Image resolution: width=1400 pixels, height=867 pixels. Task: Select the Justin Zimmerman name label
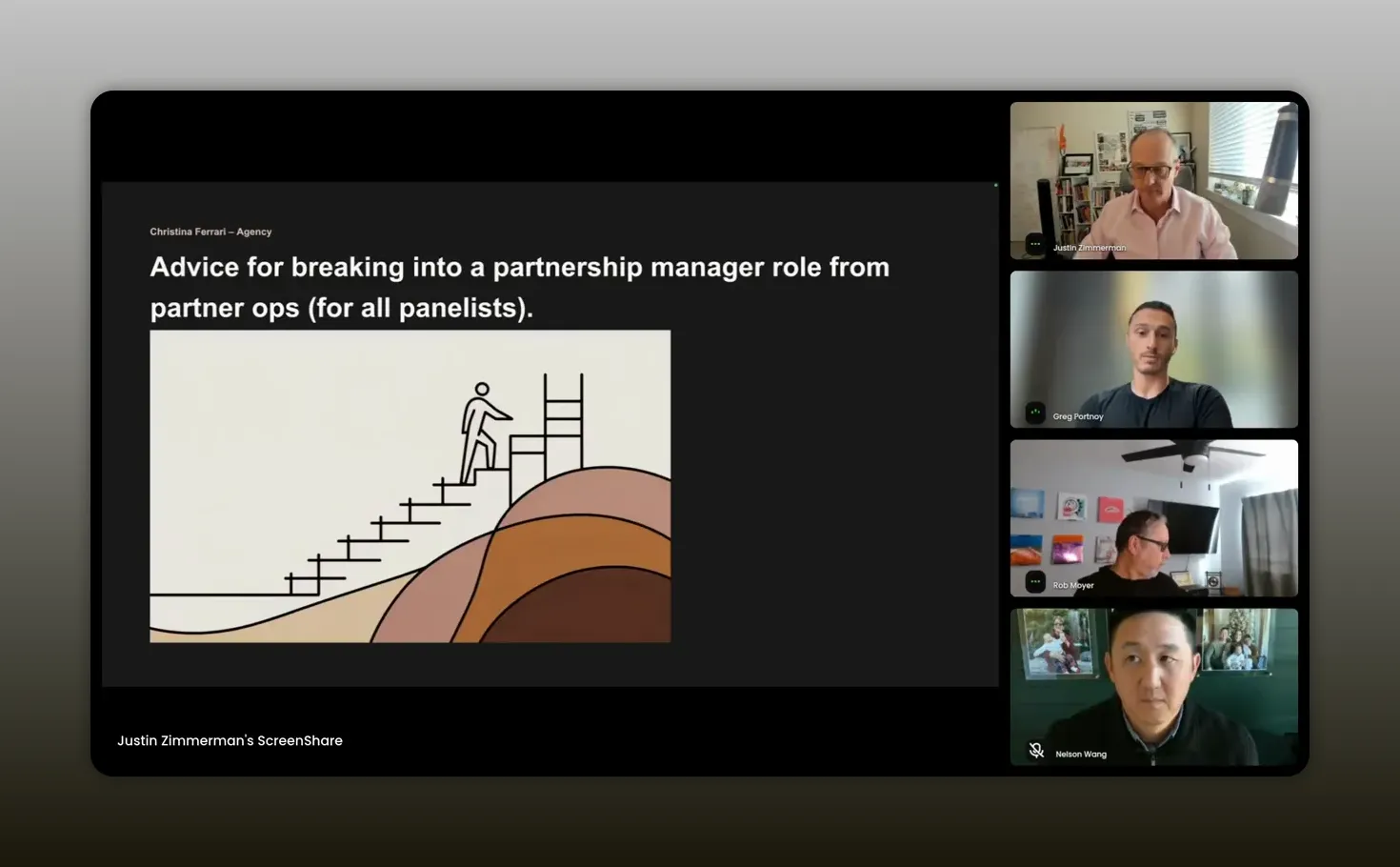[x=1089, y=248]
